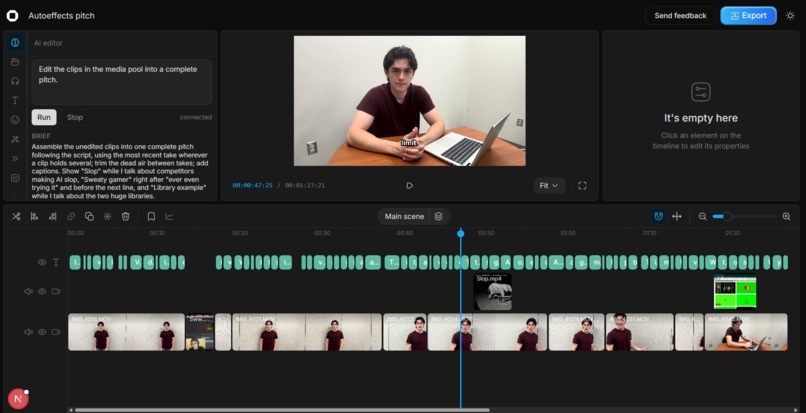Screen dimensions: 806x413
Task: Open the keyframe graph icon in timeline toolbar
Action: pyautogui.click(x=169, y=217)
